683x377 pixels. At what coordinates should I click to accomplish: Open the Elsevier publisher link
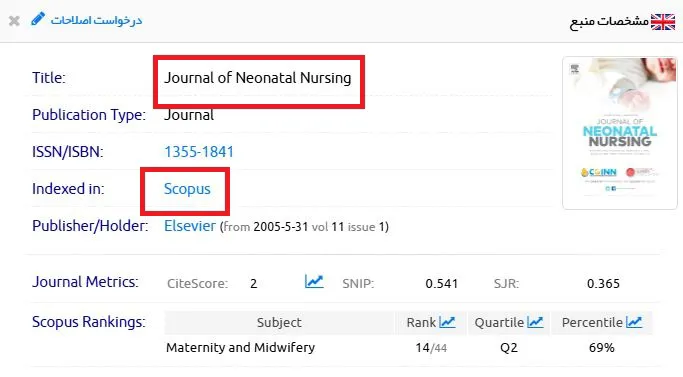pyautogui.click(x=189, y=226)
